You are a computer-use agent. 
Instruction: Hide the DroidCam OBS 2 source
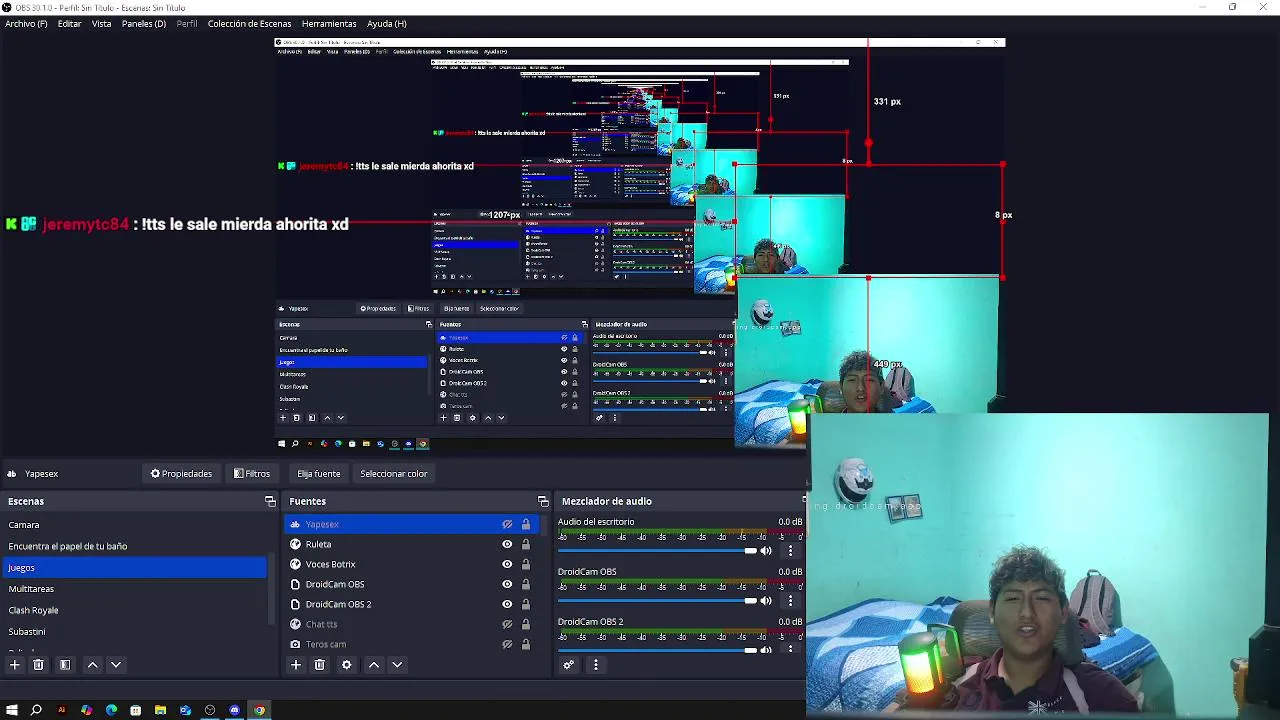click(x=507, y=604)
